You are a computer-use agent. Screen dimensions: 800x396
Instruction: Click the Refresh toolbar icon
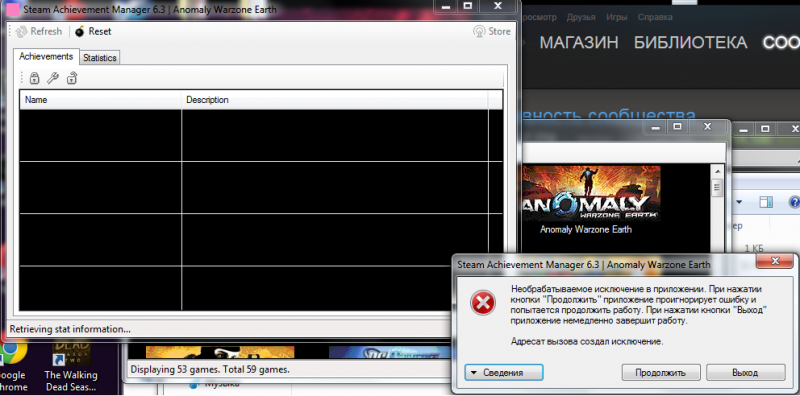click(x=21, y=32)
